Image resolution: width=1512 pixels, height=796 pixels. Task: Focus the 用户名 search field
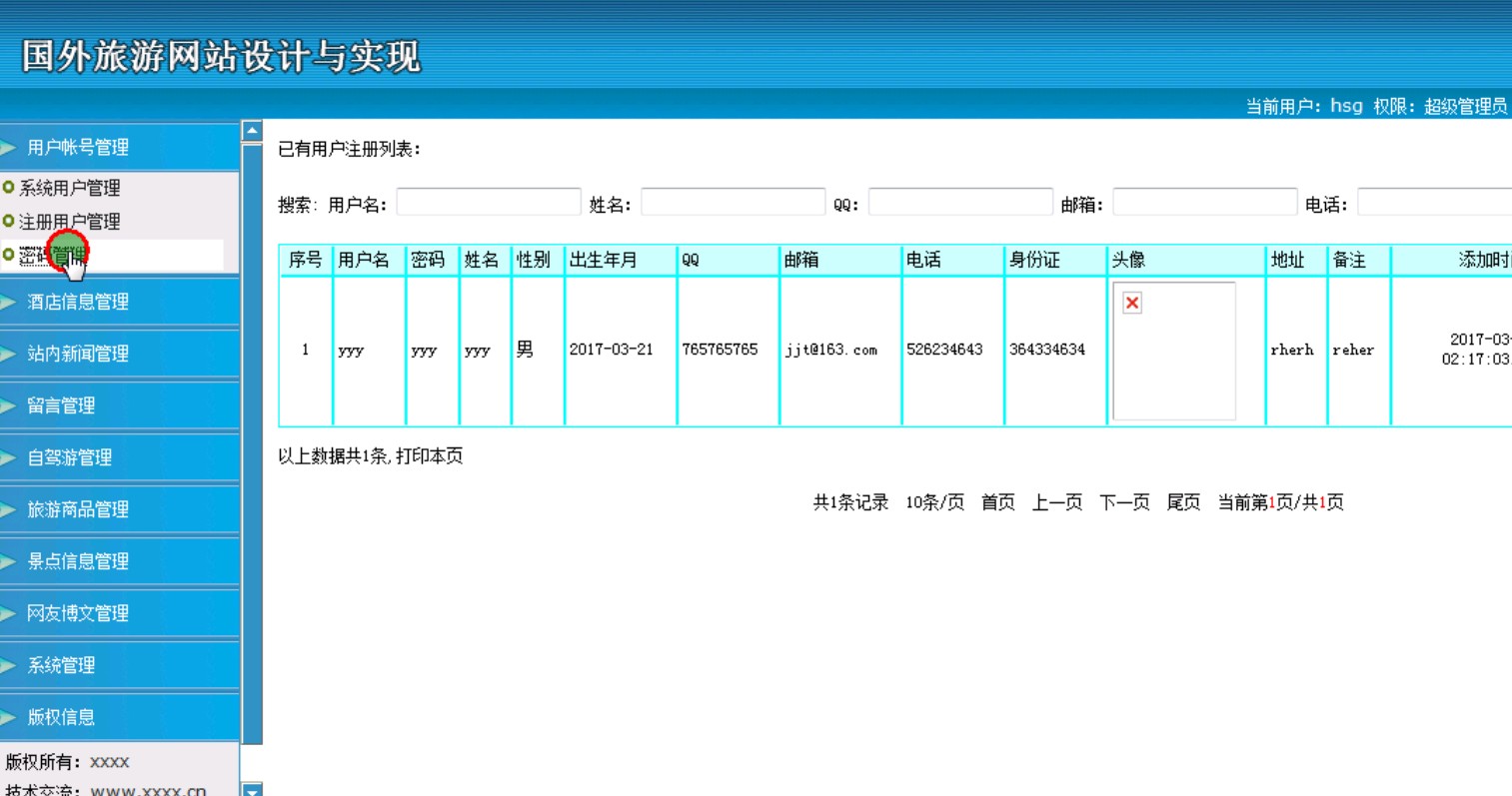[489, 203]
